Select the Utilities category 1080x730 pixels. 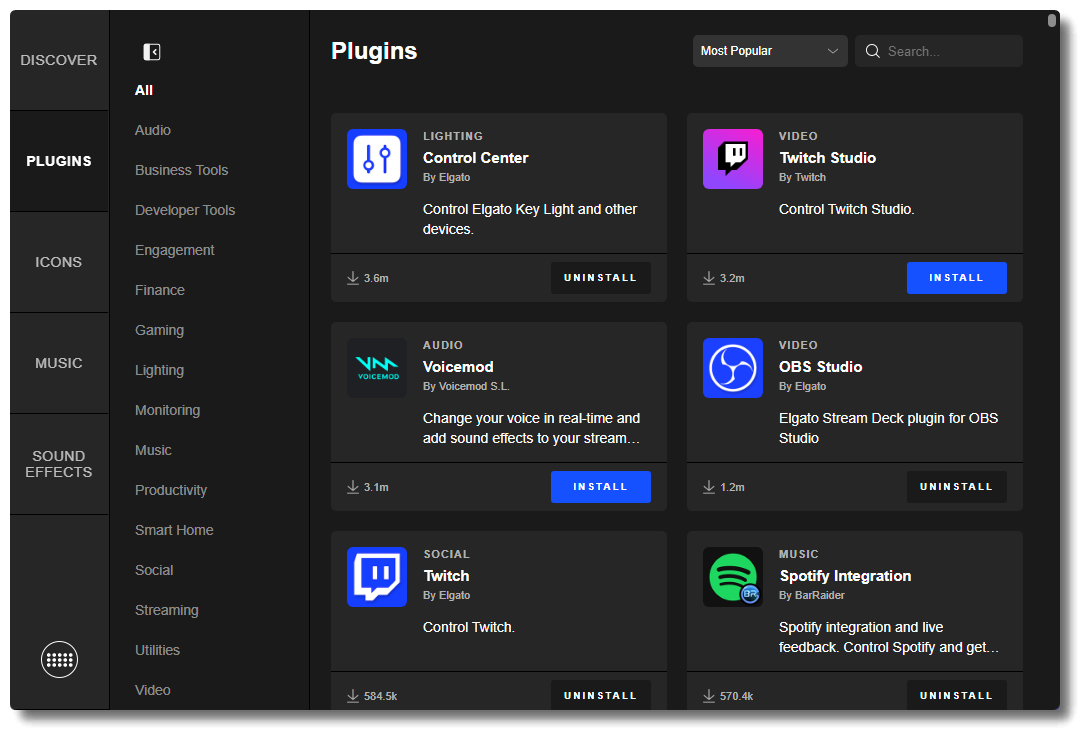click(x=158, y=649)
